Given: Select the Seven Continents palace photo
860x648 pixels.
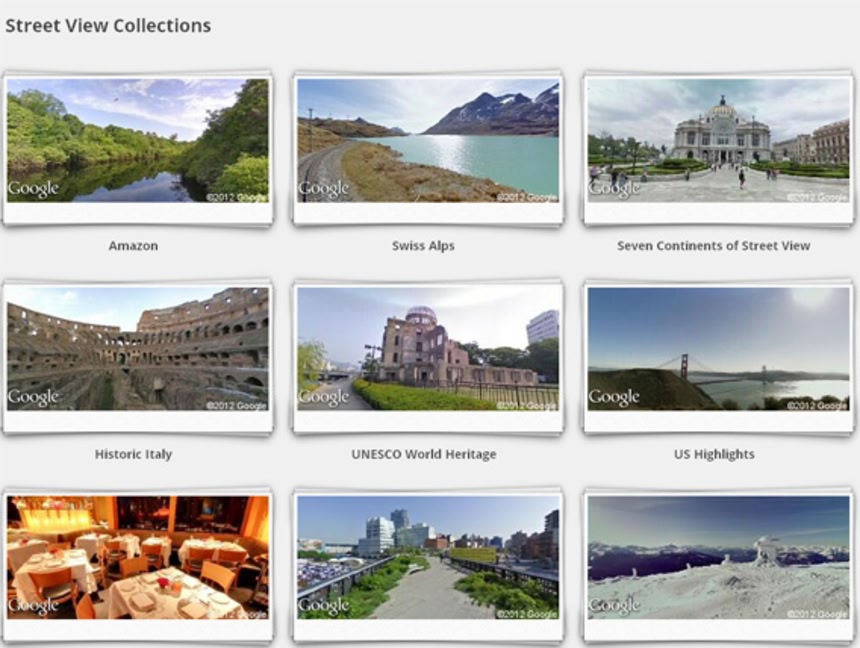Looking at the screenshot, I should (718, 140).
